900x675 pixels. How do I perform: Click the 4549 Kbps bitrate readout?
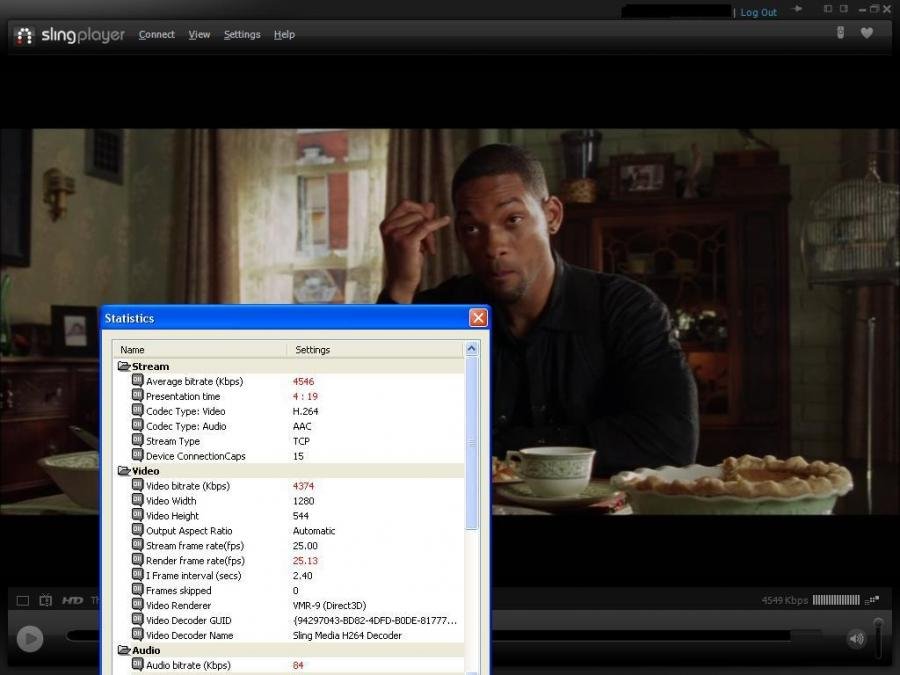[x=785, y=600]
